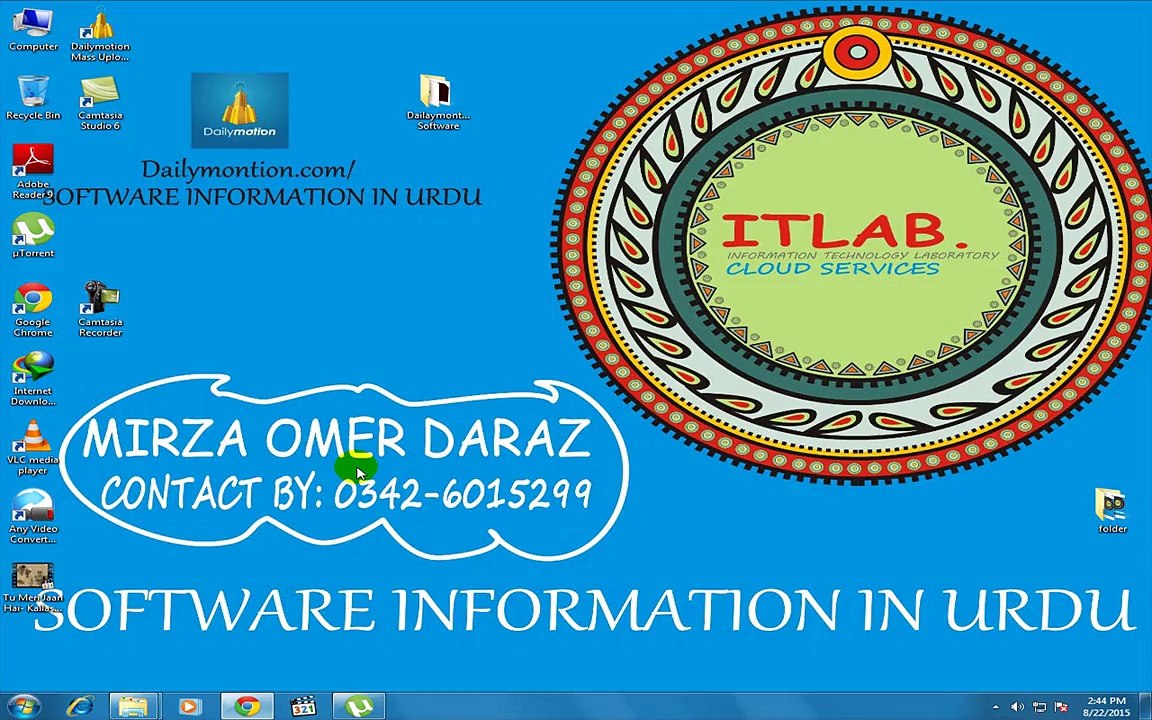Select the Camtasia Studio 6 shortcut

(x=100, y=103)
